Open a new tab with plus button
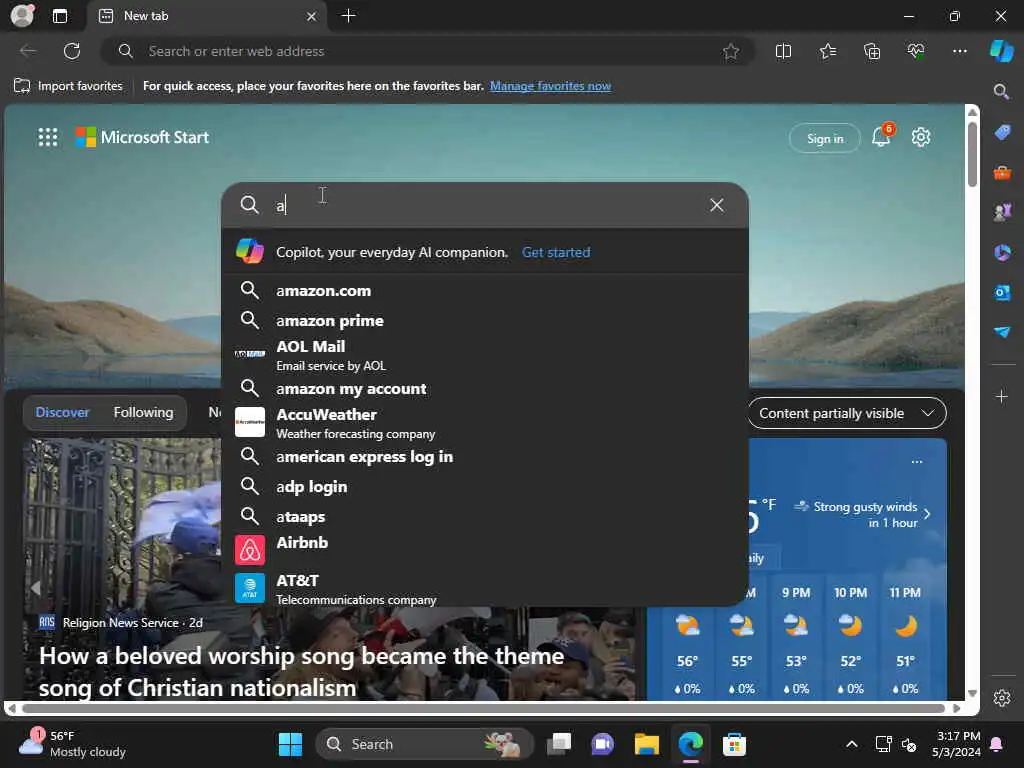 349,16
